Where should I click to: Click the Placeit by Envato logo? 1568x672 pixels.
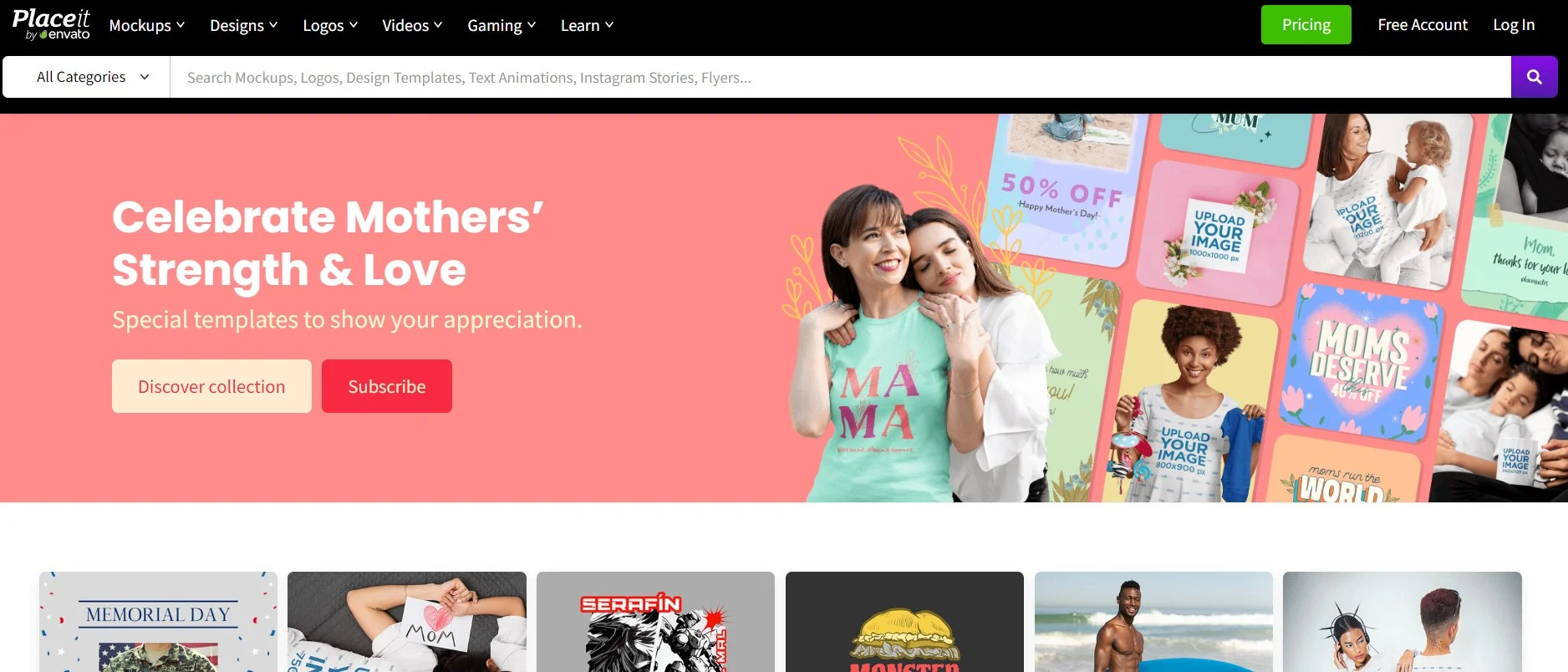[x=51, y=25]
